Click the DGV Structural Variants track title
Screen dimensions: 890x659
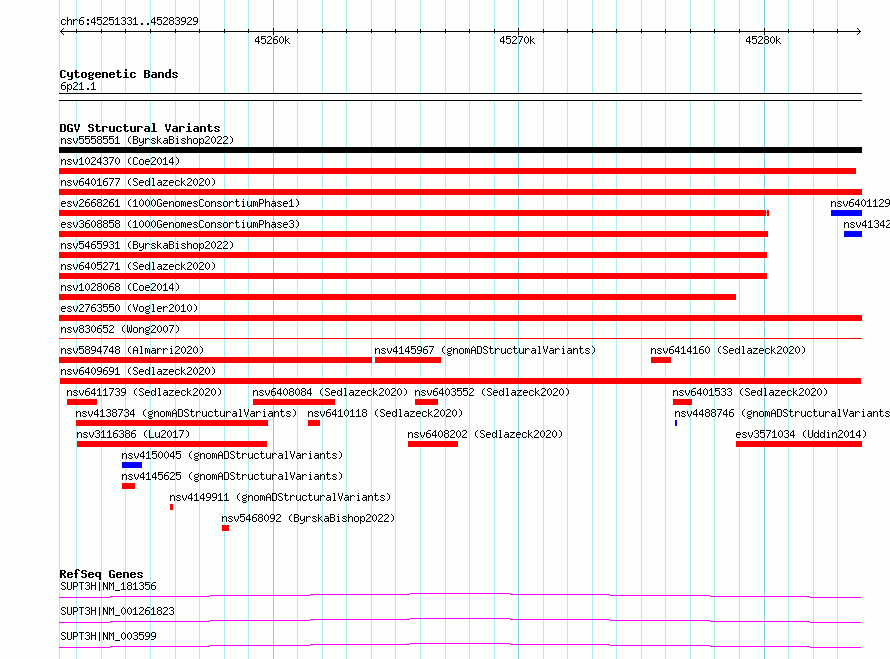pos(140,128)
